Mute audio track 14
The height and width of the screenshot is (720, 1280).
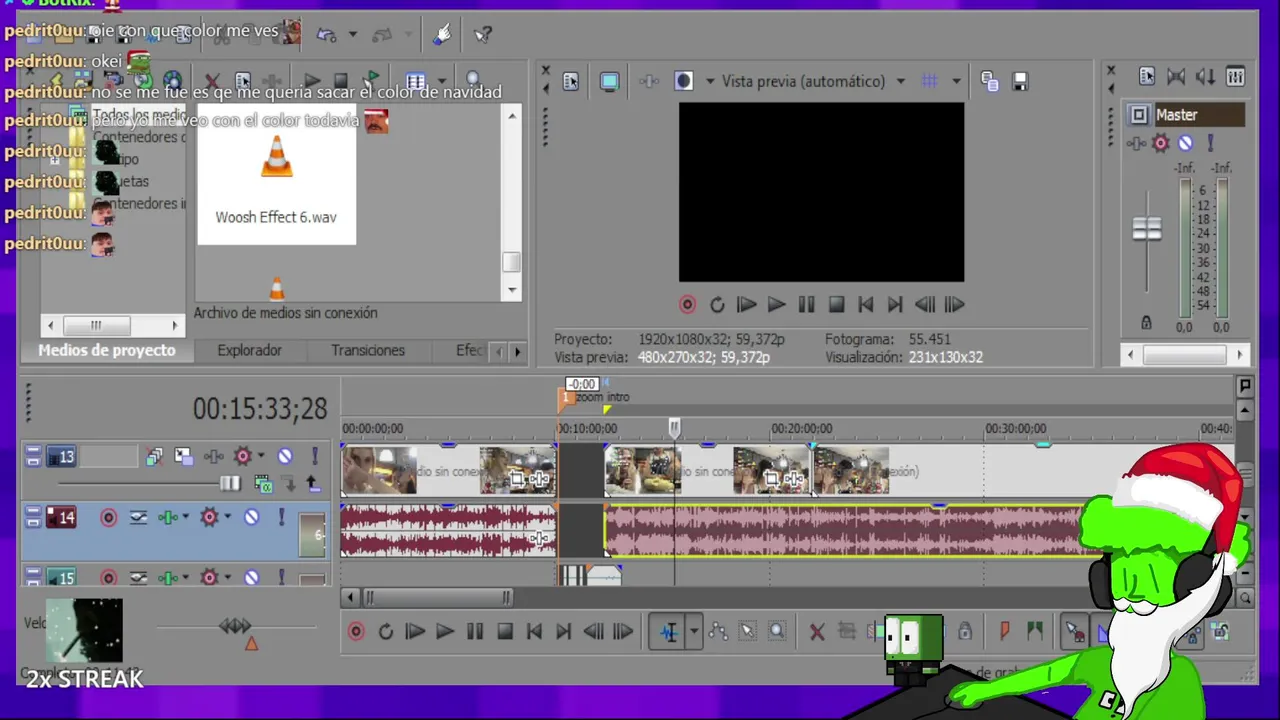coord(252,517)
